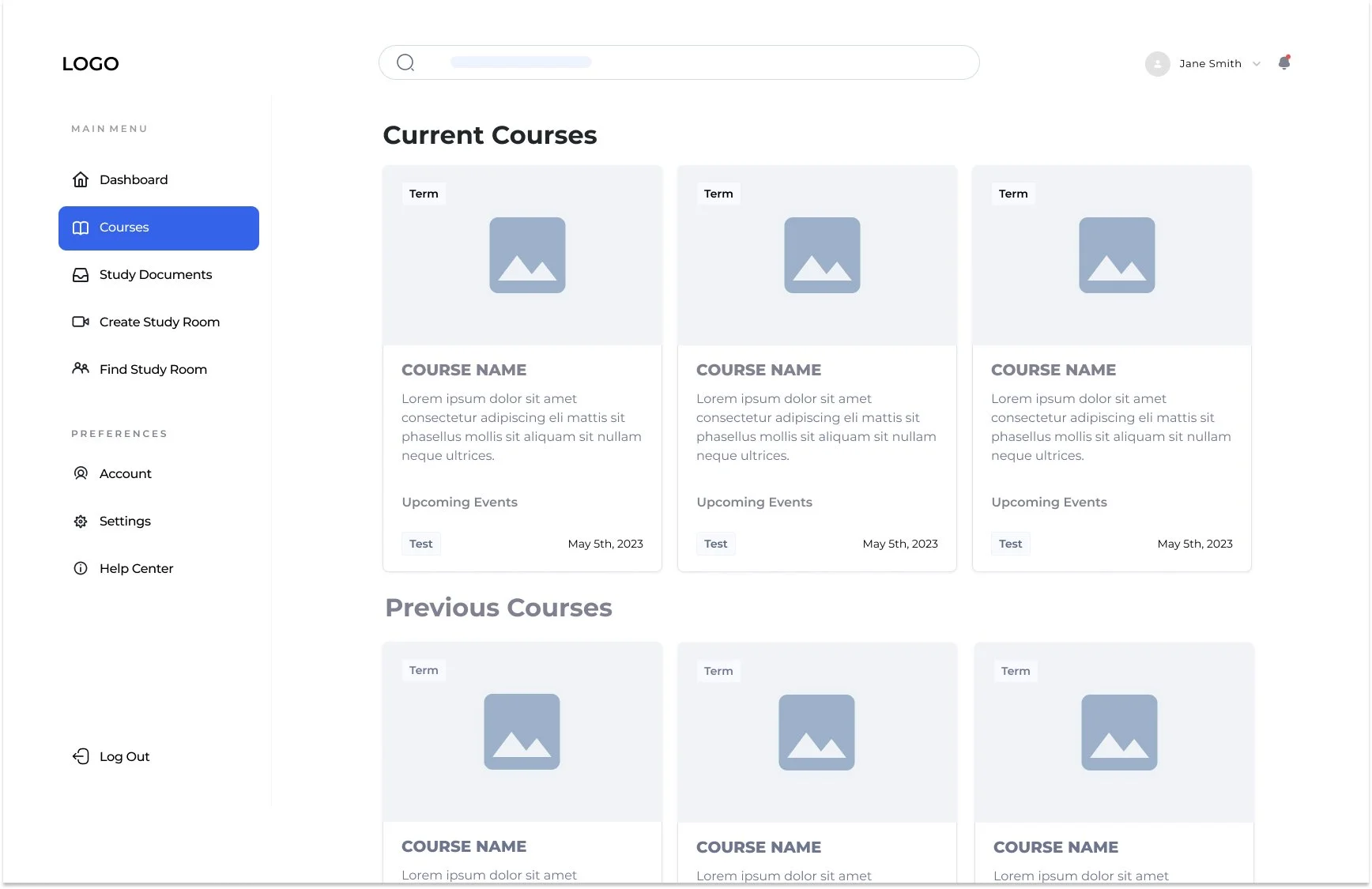Click the Test label on the rightmost course
Screen dimensions: 1372x889
click(1010, 544)
